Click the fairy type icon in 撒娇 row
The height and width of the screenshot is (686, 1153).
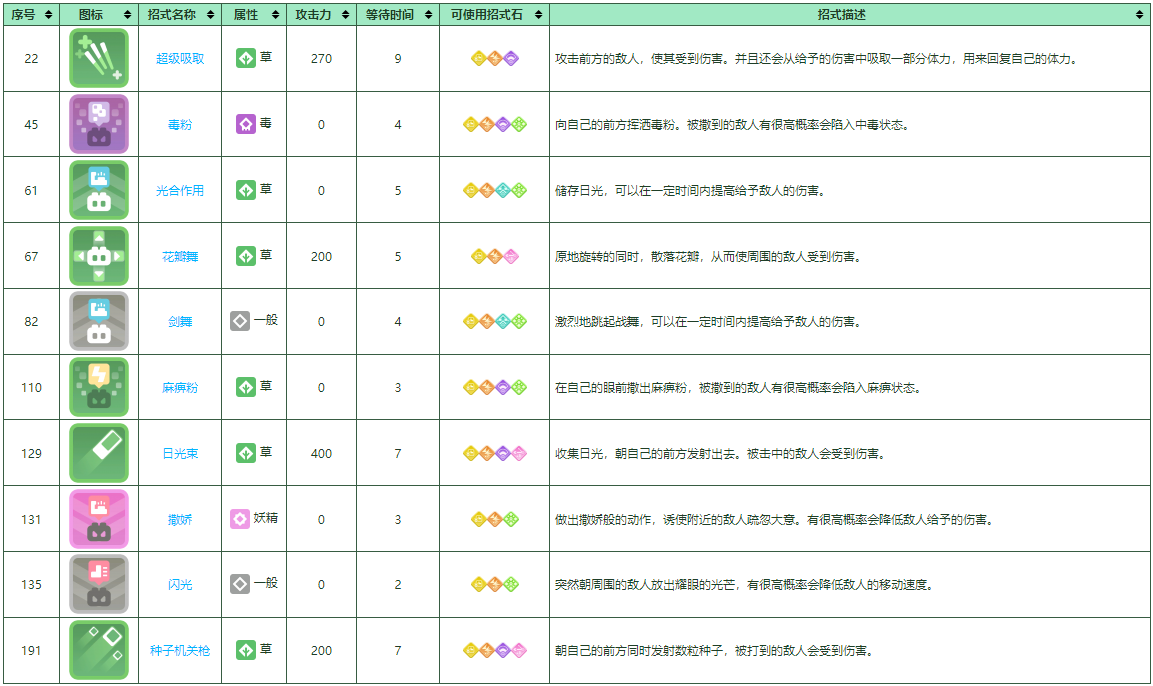pos(240,519)
